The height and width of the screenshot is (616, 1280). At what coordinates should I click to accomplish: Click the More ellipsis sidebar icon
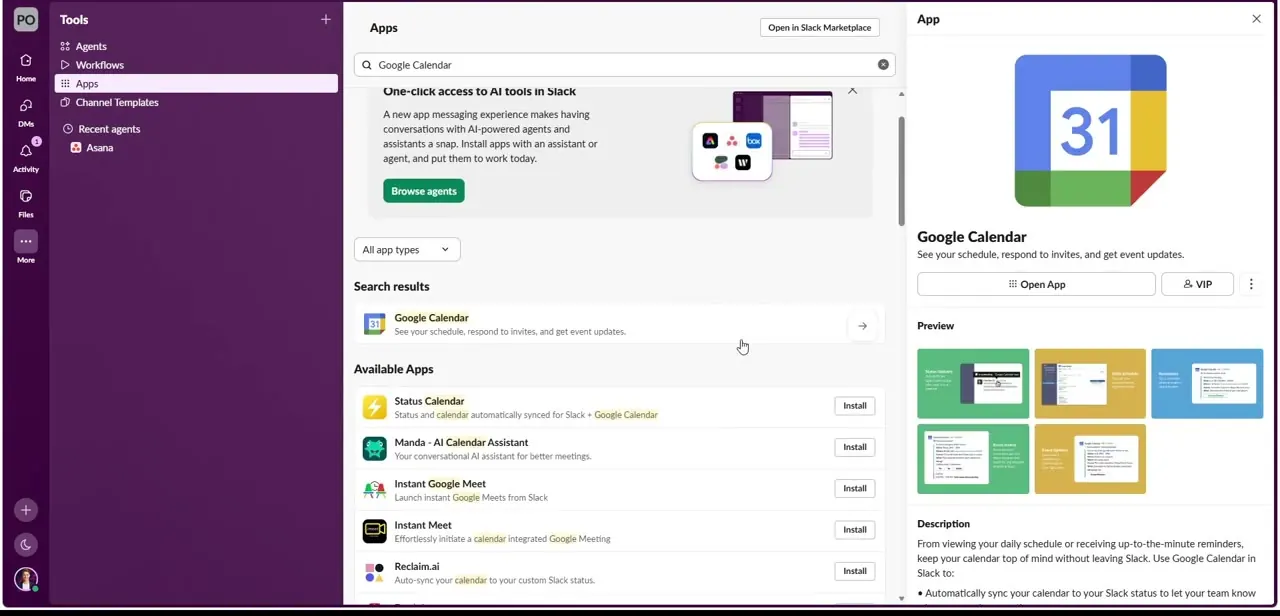click(x=26, y=241)
